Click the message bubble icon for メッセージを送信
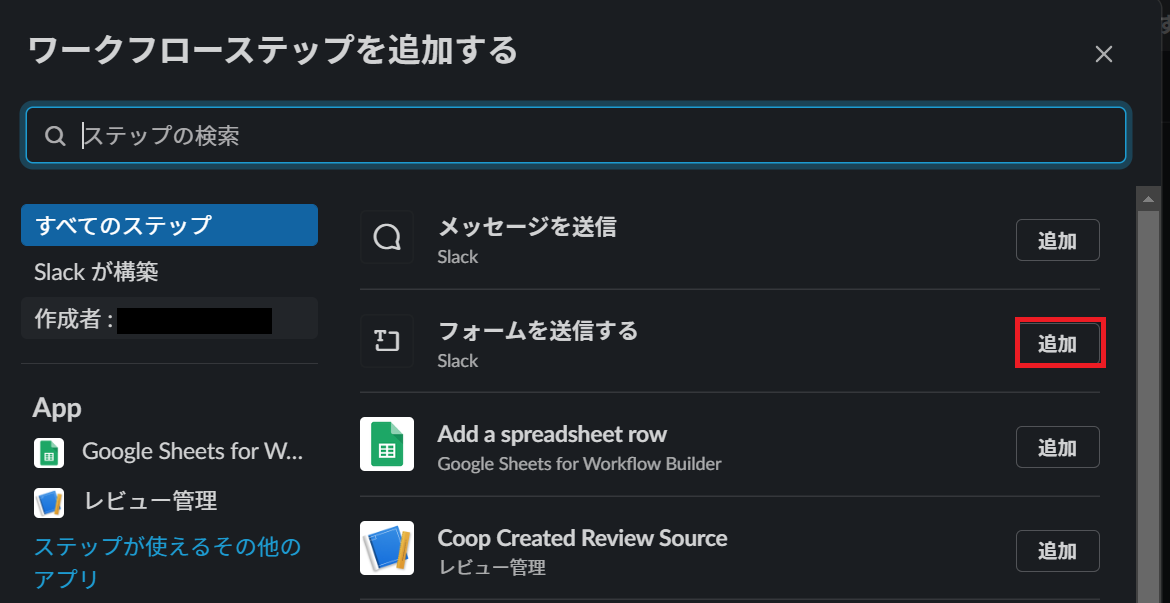The height and width of the screenshot is (603, 1170). click(x=387, y=237)
